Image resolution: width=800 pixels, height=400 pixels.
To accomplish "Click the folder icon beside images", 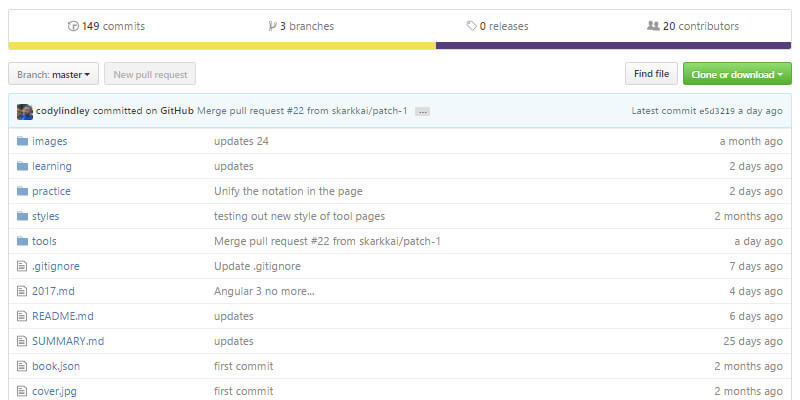I will click(x=23, y=141).
